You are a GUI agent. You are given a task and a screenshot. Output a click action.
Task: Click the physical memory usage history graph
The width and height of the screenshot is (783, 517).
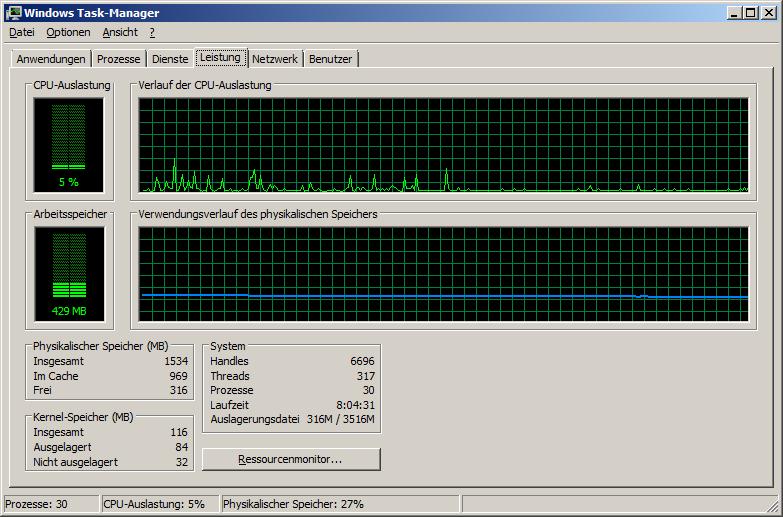[x=443, y=274]
